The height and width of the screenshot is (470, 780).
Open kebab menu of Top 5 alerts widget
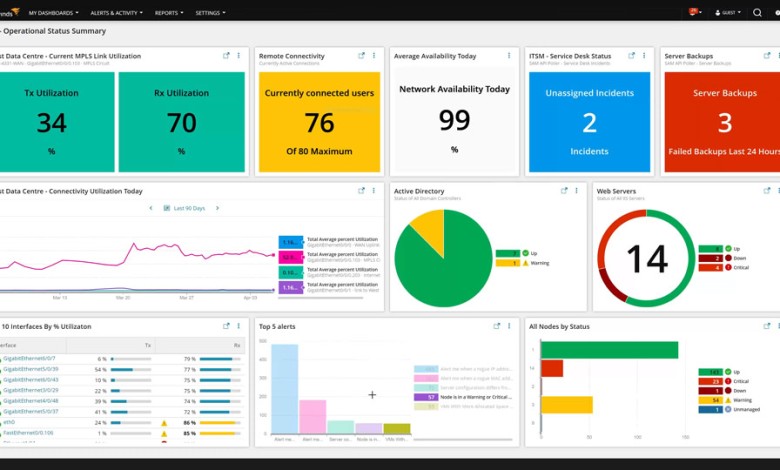click(x=509, y=326)
